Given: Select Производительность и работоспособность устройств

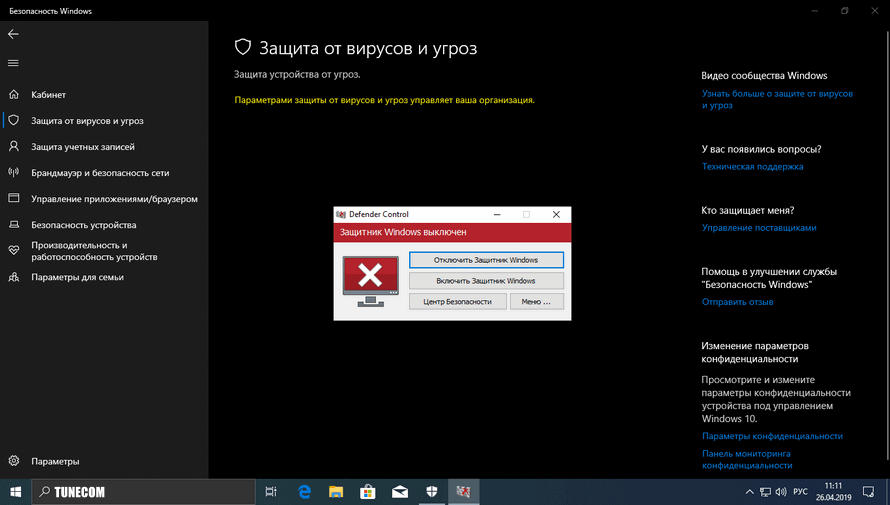Looking at the screenshot, I should point(104,251).
